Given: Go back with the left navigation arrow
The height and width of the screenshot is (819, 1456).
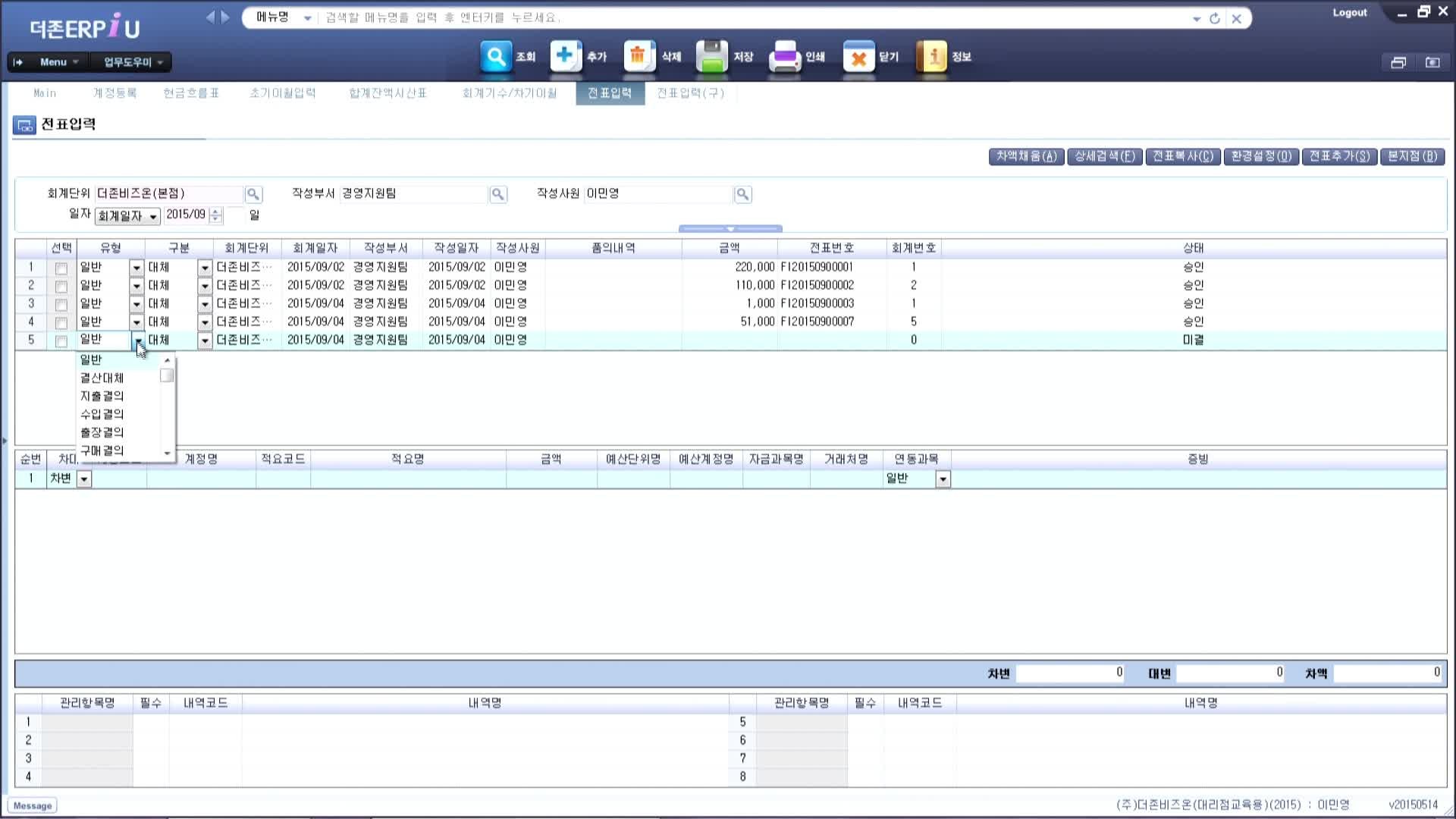Looking at the screenshot, I should (210, 17).
